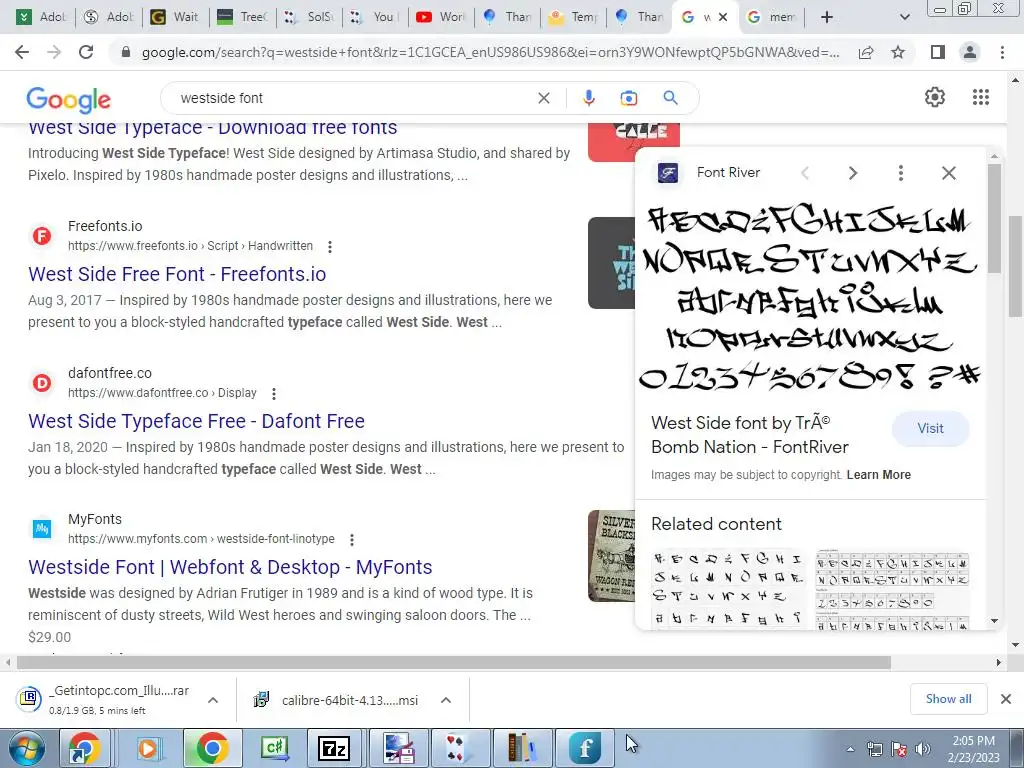This screenshot has width=1024, height=768.
Task: Click the westside font search field
Action: pyautogui.click(x=353, y=98)
